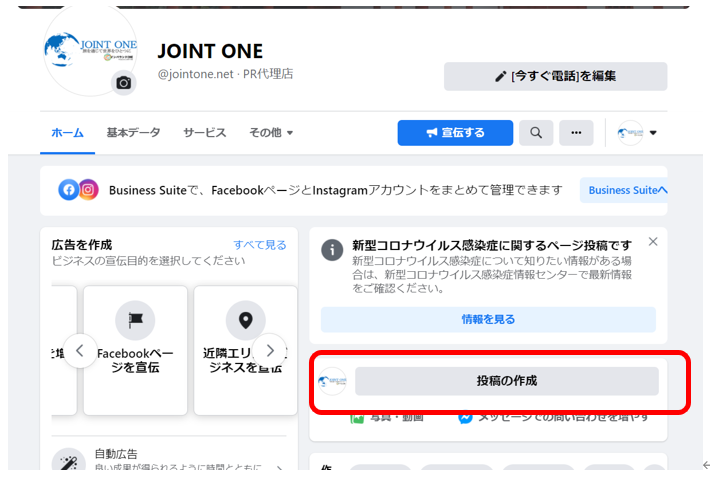This screenshot has height=484, width=710.
Task: Open page search with magnifier icon
Action: (536, 133)
